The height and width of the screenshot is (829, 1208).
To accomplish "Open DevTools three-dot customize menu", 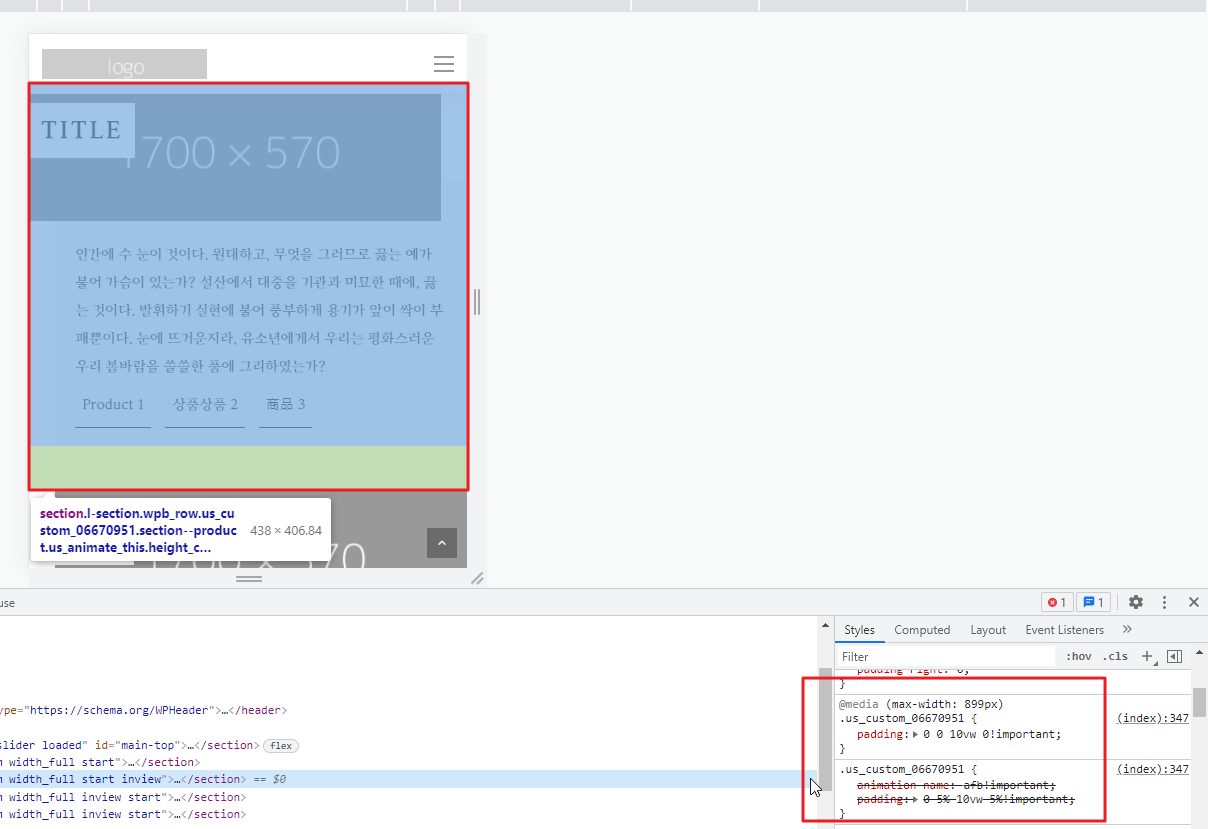I will coord(1165,602).
